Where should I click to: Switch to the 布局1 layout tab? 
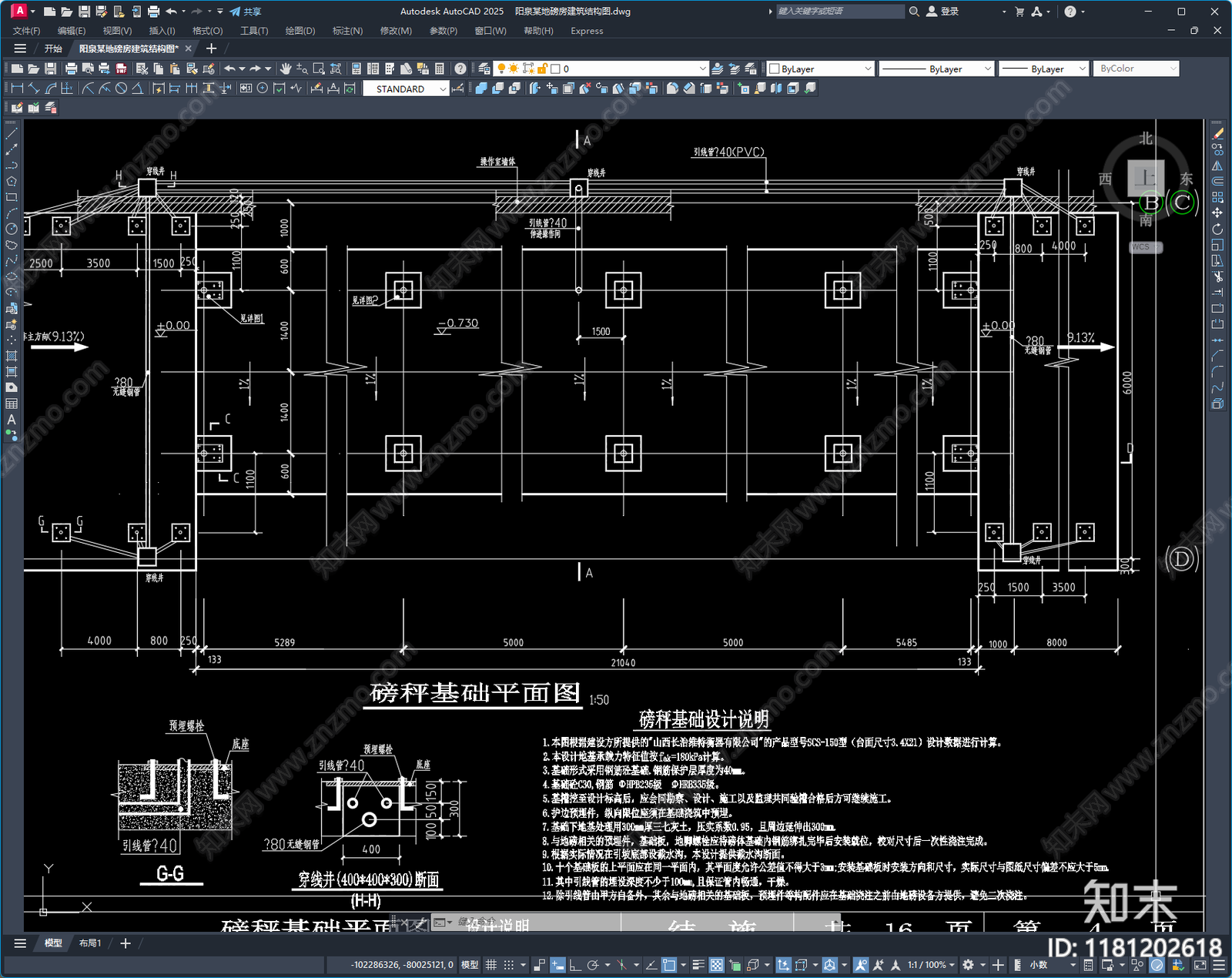(x=90, y=943)
